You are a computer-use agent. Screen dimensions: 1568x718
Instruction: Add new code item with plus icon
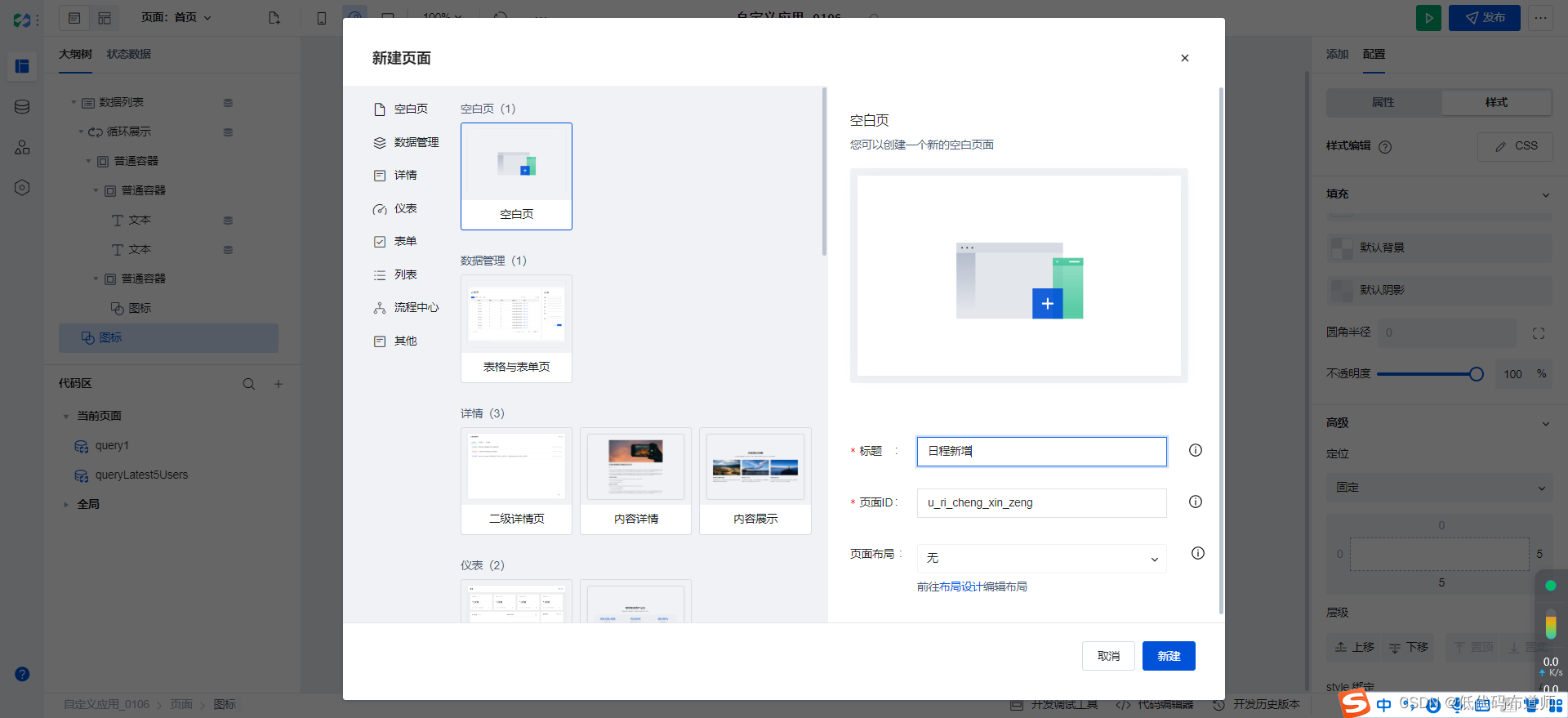pyautogui.click(x=278, y=384)
